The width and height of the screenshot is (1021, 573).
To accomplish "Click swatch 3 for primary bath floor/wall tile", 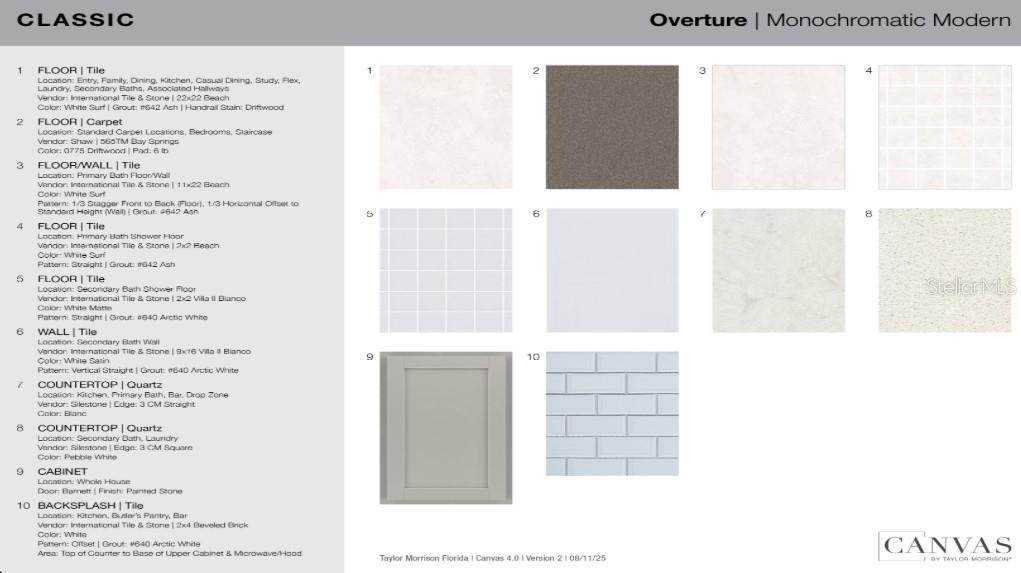I will [x=777, y=127].
